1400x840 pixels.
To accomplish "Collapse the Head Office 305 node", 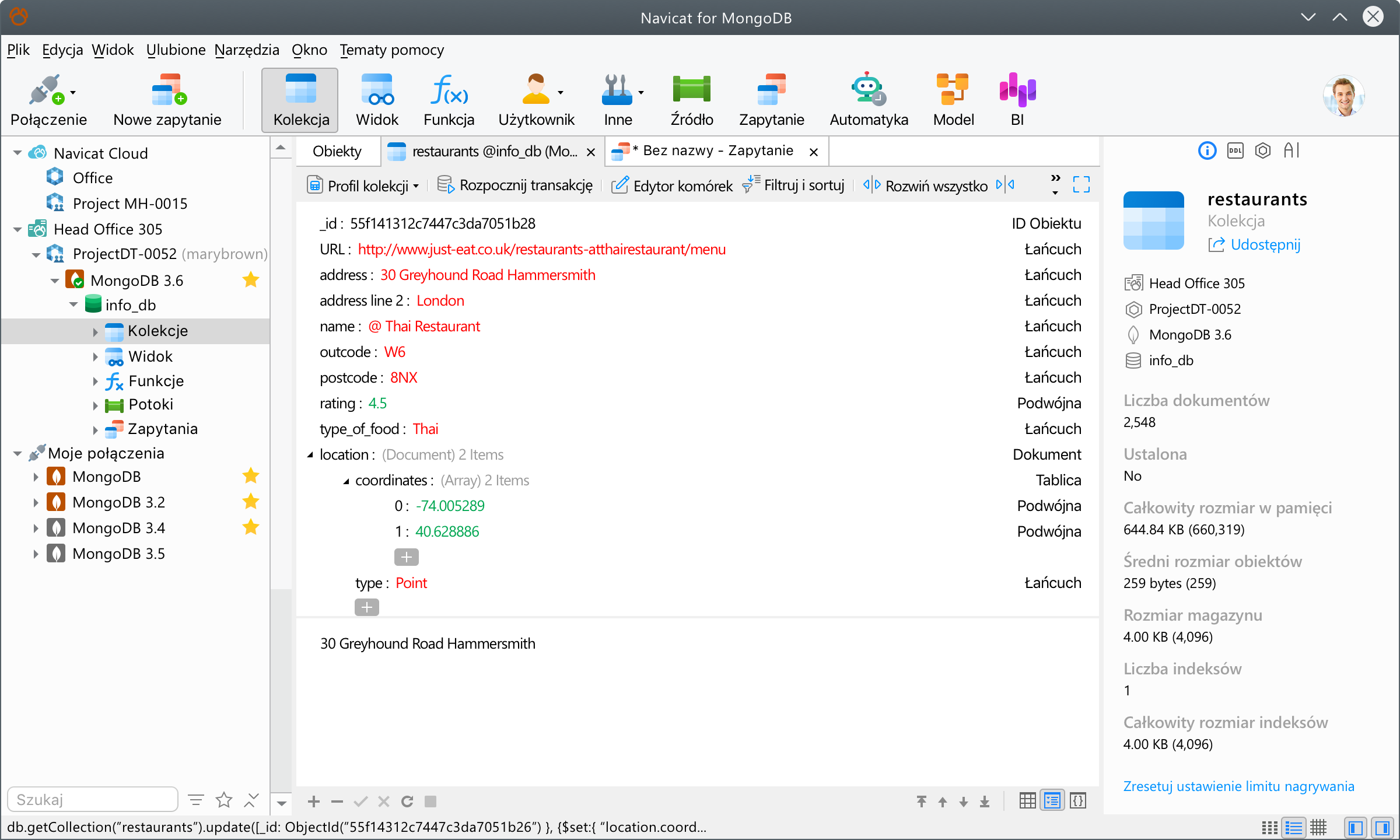I will (x=17, y=229).
